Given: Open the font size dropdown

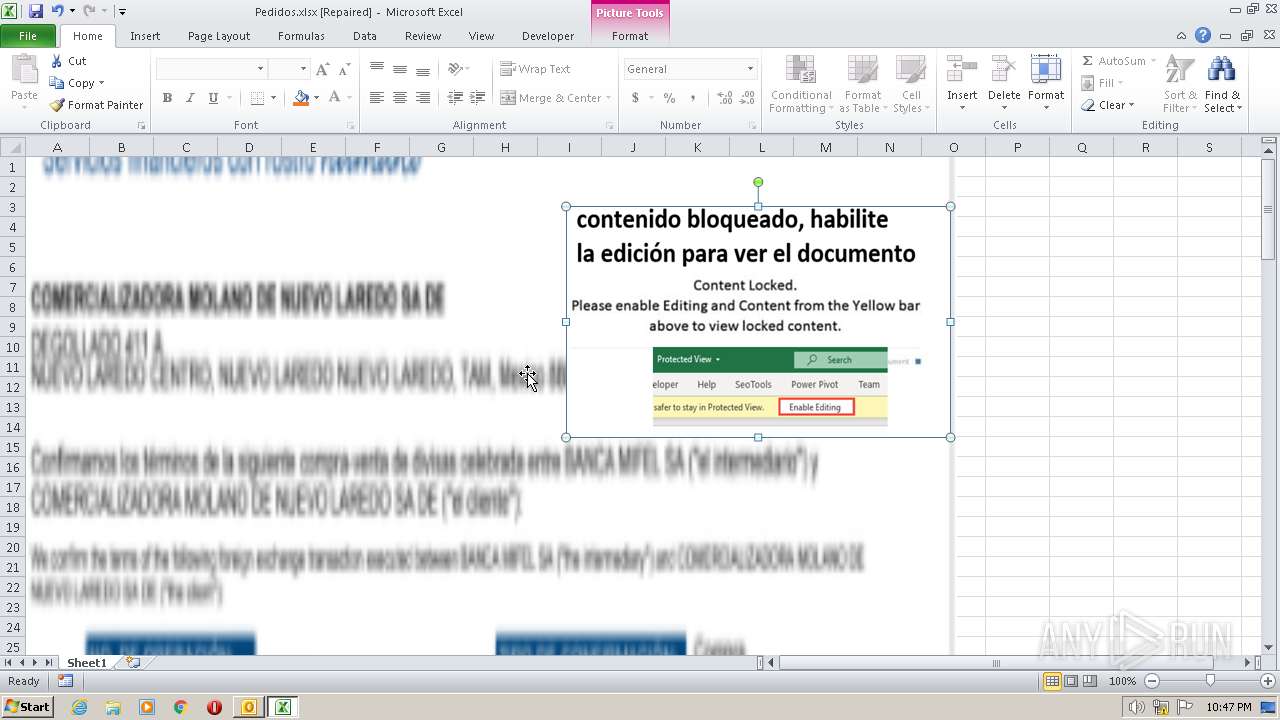Looking at the screenshot, I should (302, 69).
